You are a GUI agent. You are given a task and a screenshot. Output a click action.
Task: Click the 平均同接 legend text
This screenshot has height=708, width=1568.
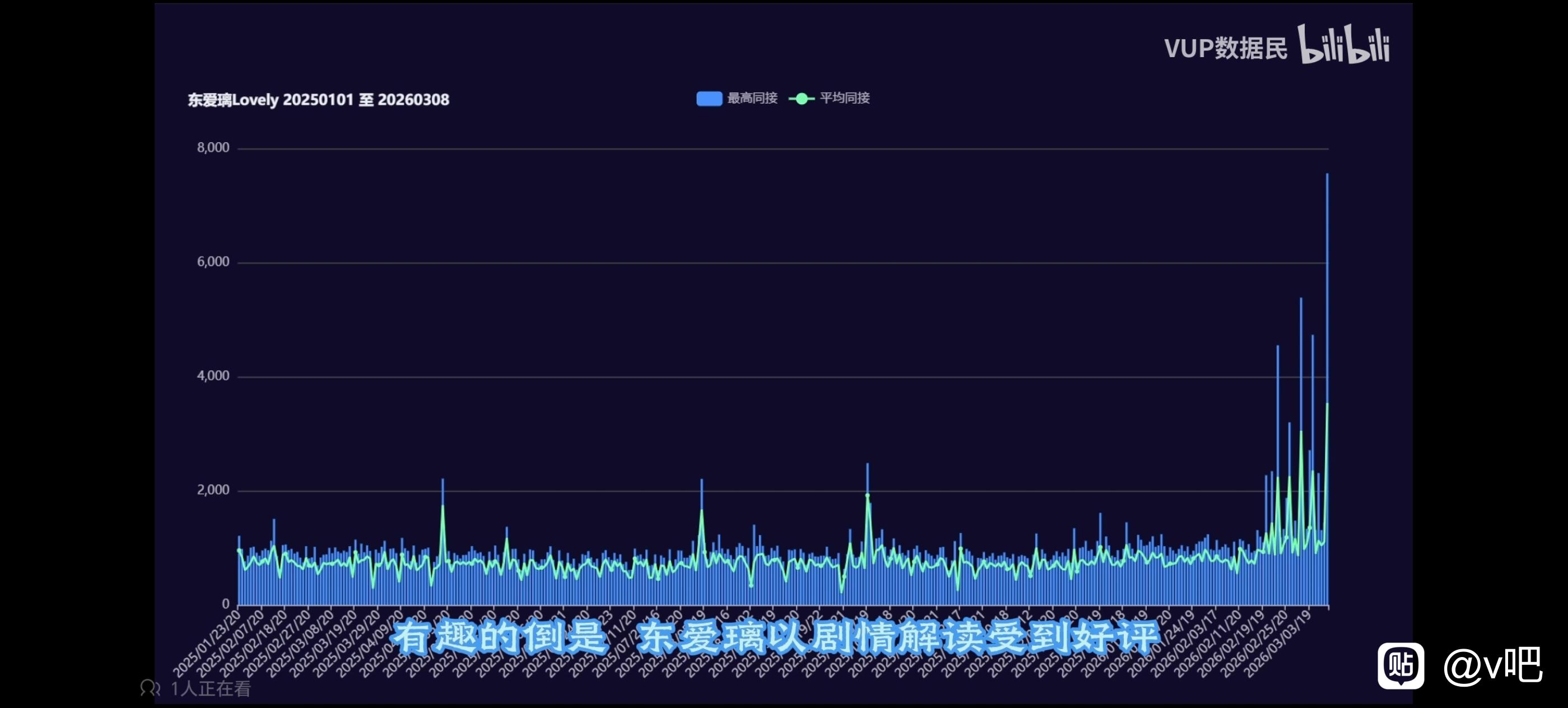pyautogui.click(x=845, y=98)
